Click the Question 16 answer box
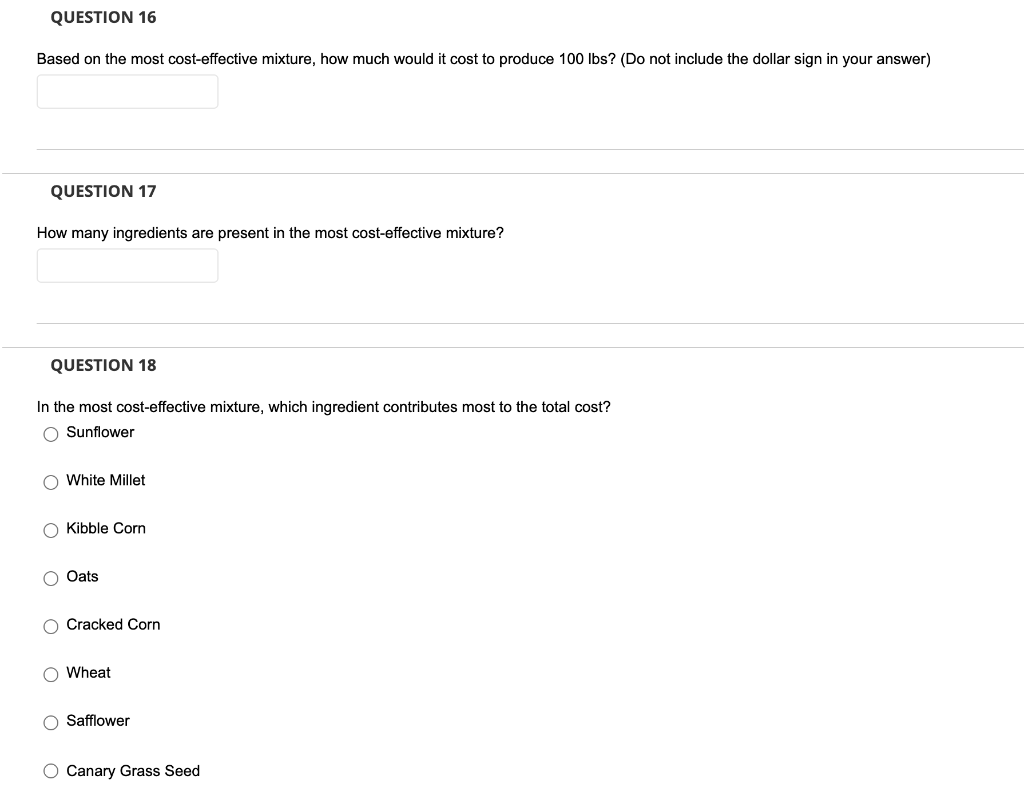 (127, 91)
